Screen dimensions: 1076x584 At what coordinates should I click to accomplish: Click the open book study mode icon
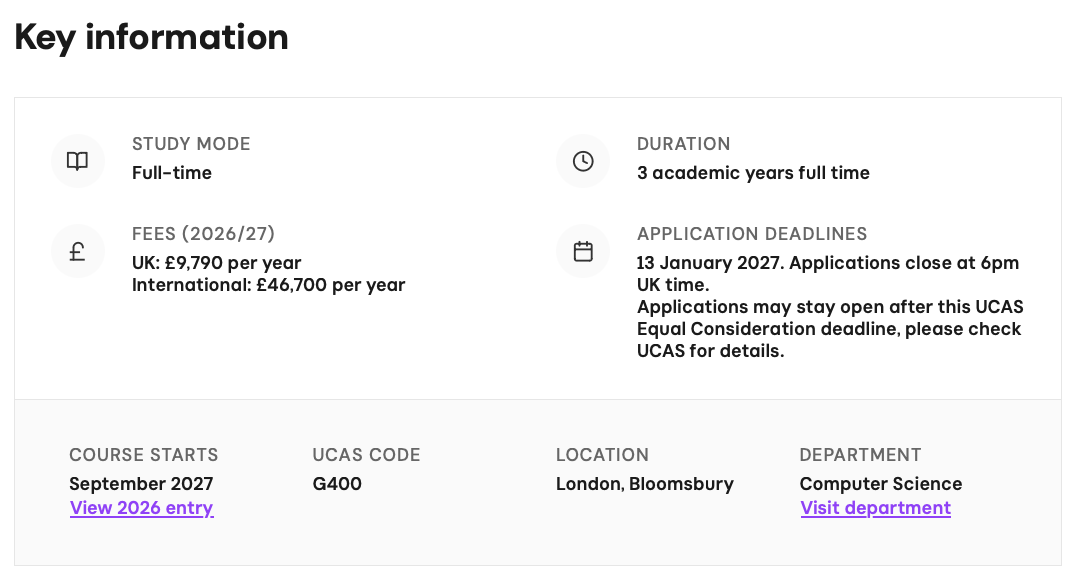point(77,161)
